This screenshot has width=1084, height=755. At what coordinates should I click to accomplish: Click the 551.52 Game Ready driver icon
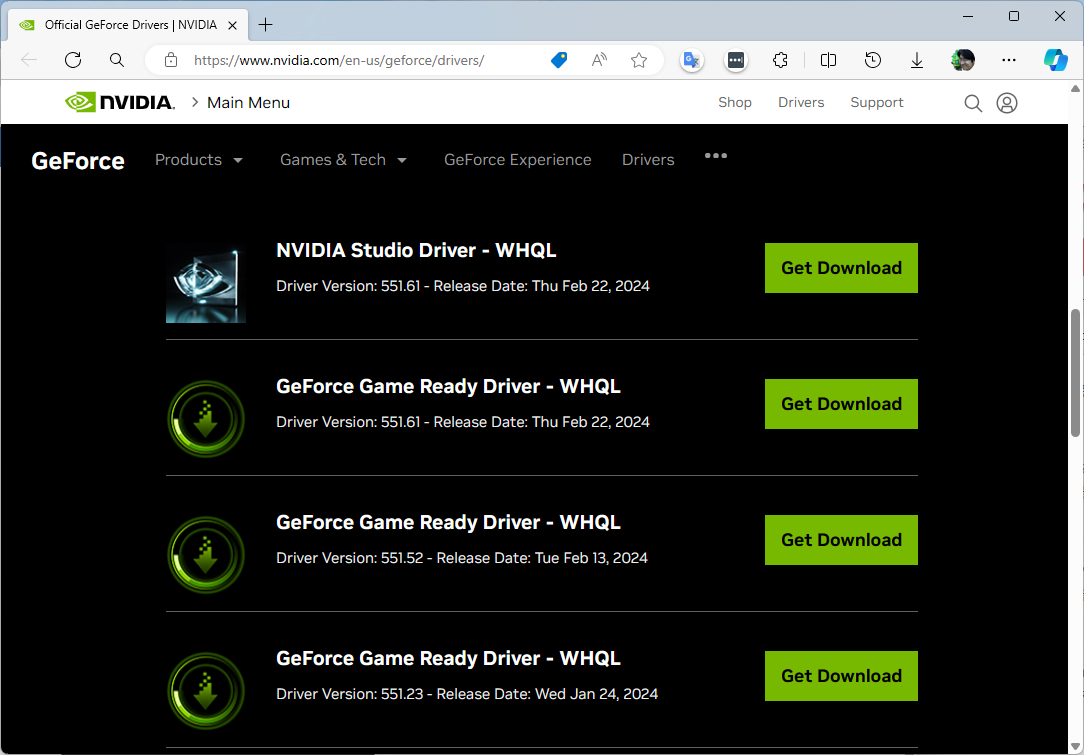(206, 554)
